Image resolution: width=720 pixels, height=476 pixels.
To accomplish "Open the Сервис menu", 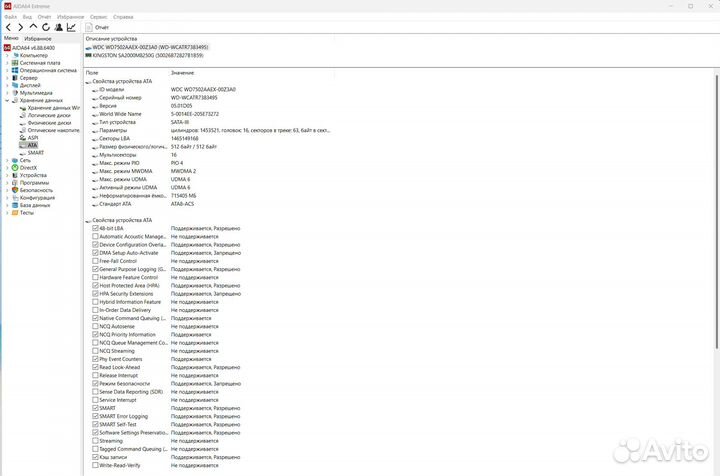I will point(99,17).
